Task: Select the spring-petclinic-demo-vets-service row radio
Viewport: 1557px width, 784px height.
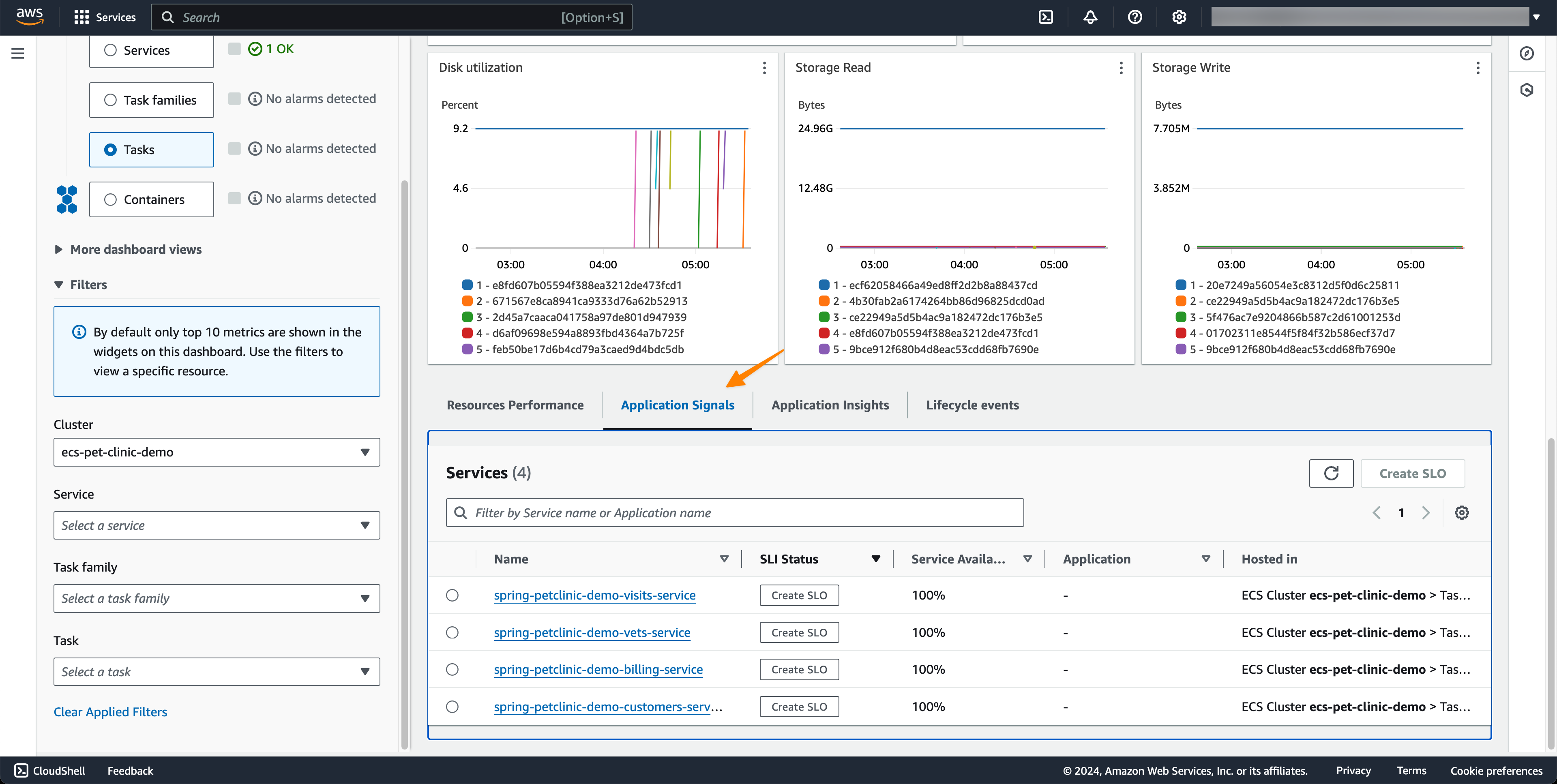Action: 452,632
